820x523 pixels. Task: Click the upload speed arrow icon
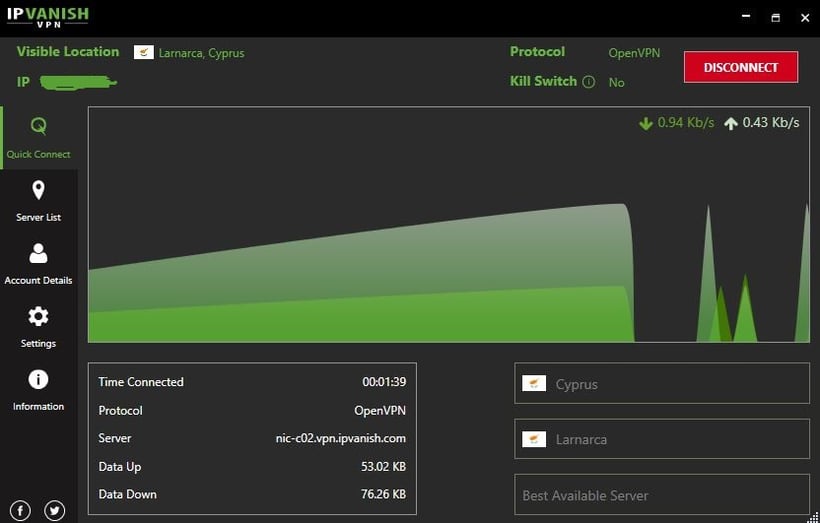tap(731, 123)
